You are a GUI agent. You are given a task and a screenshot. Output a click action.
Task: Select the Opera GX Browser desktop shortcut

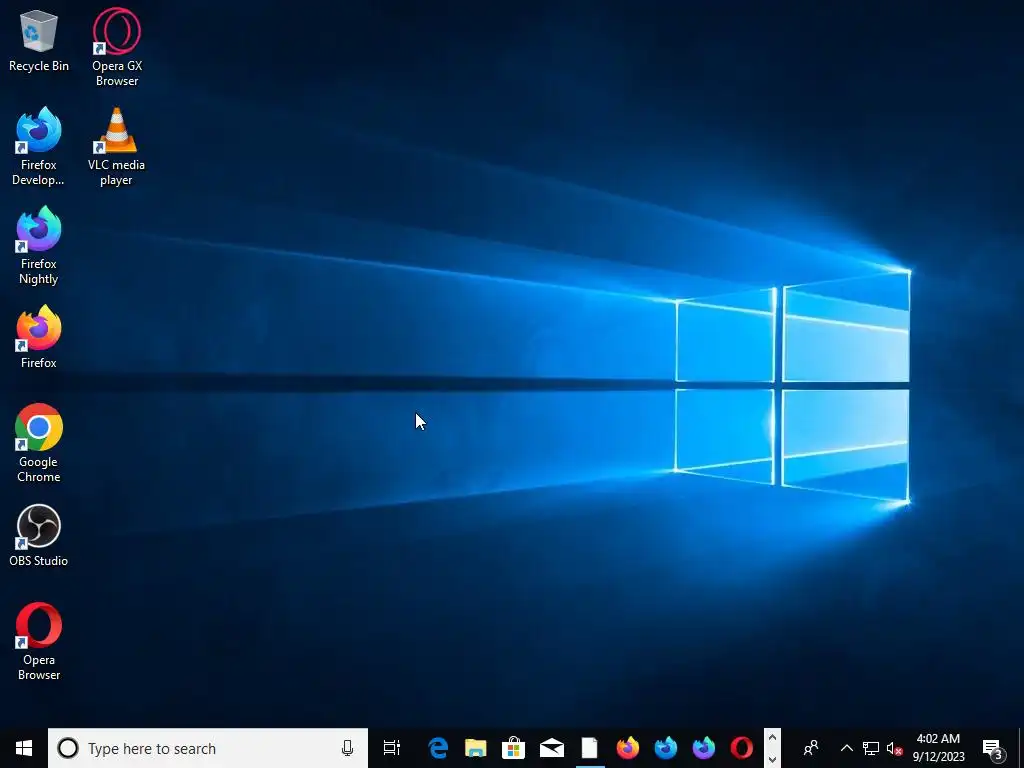click(117, 47)
